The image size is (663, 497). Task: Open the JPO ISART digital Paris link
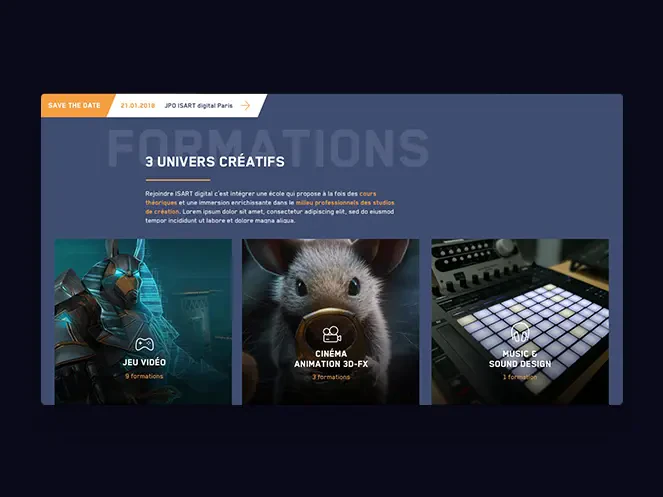pyautogui.click(x=198, y=105)
